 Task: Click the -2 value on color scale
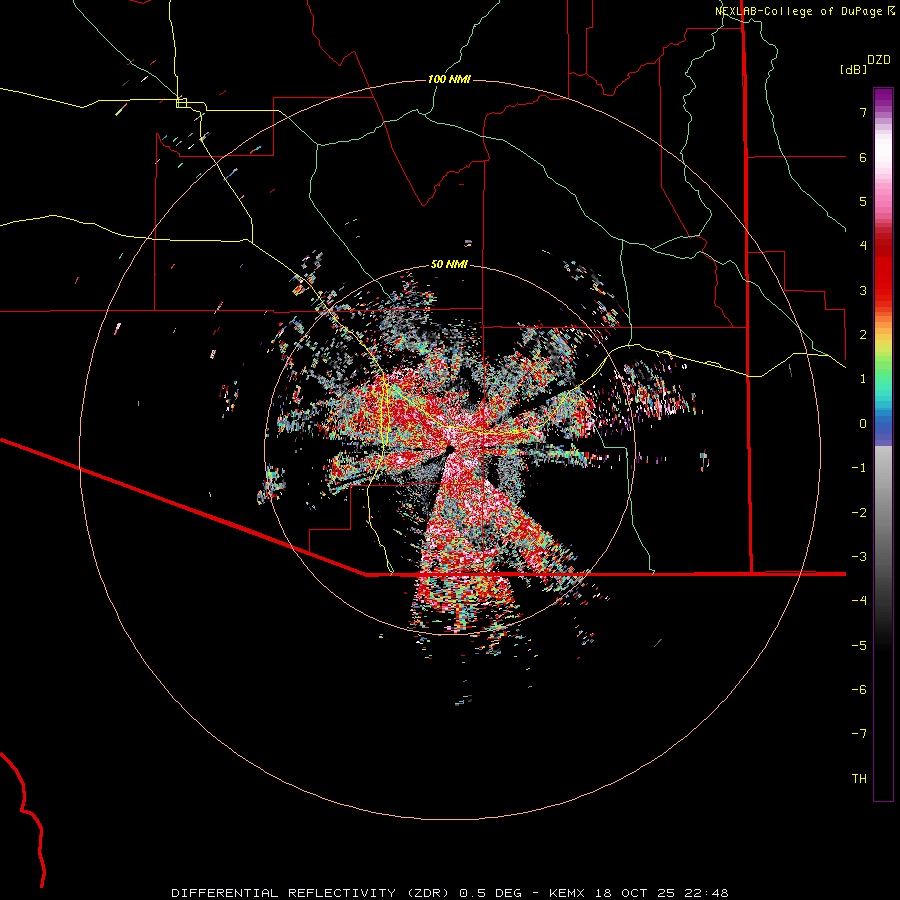(859, 513)
